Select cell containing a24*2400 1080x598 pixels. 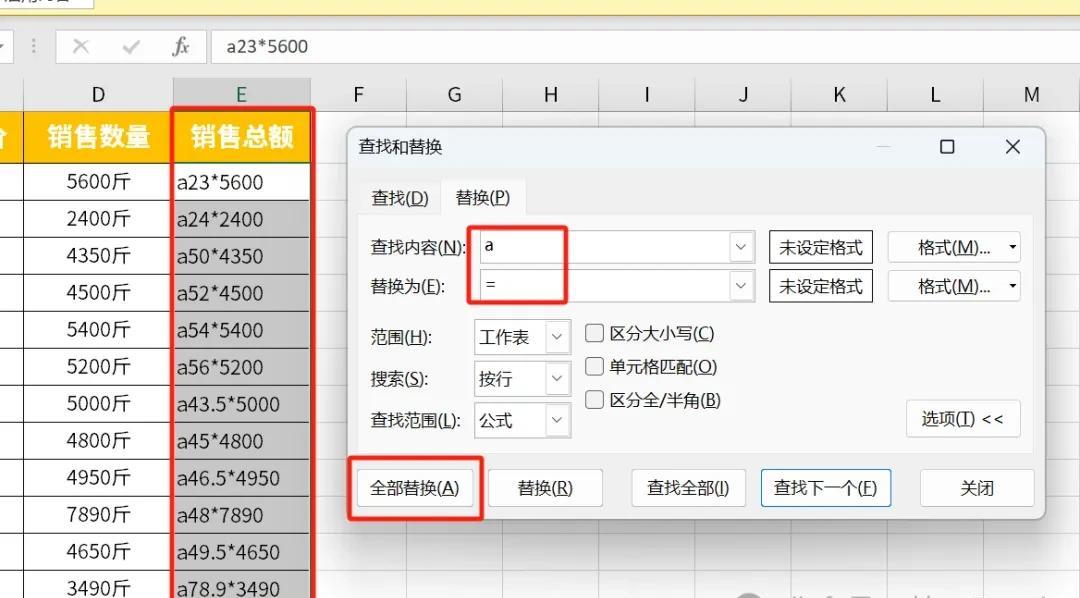[241, 219]
